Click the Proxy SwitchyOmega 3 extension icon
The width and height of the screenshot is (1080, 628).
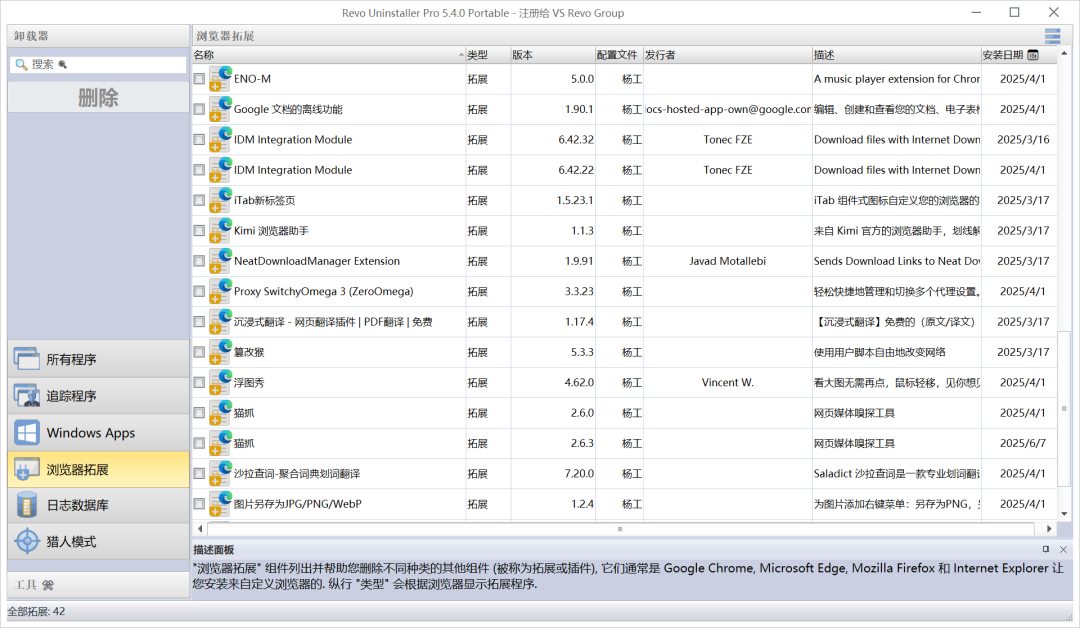pos(220,291)
